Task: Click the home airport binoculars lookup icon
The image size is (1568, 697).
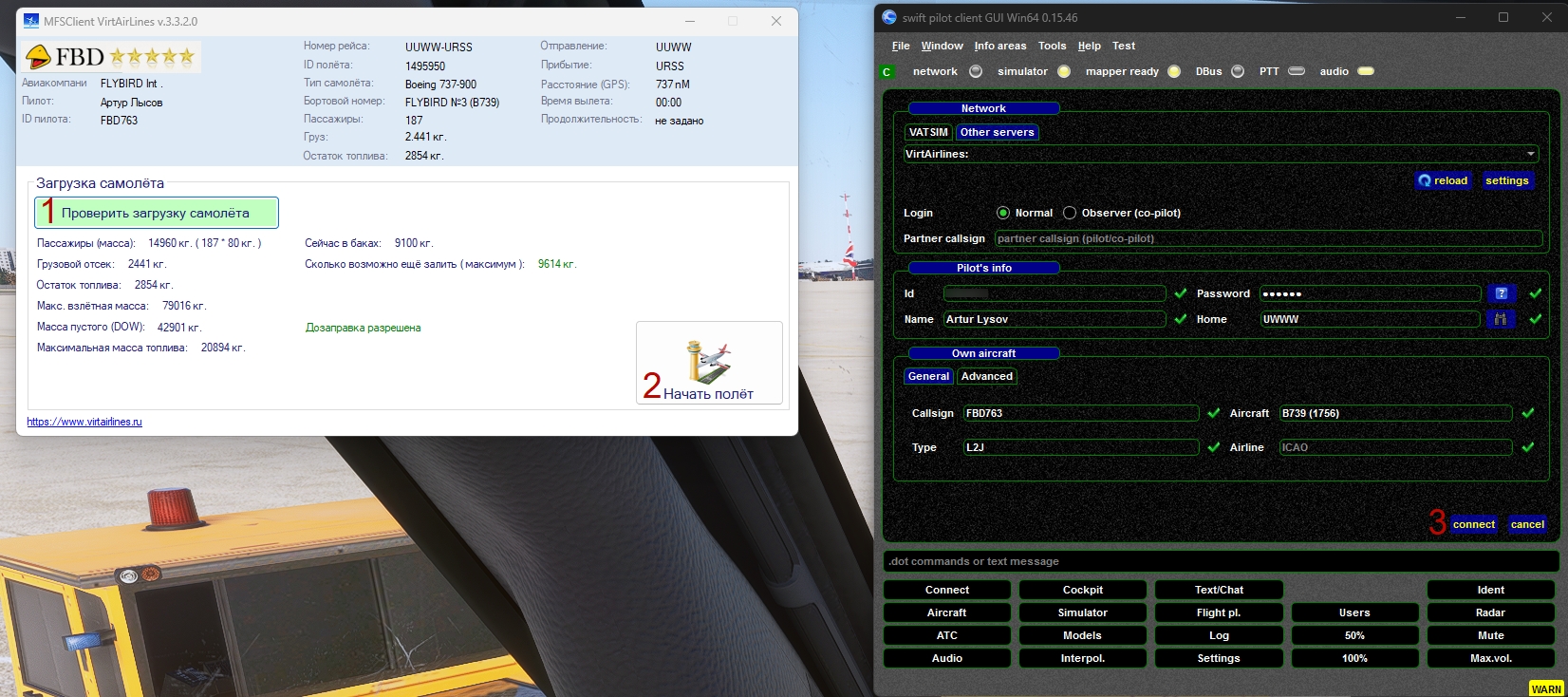Action: point(1501,319)
